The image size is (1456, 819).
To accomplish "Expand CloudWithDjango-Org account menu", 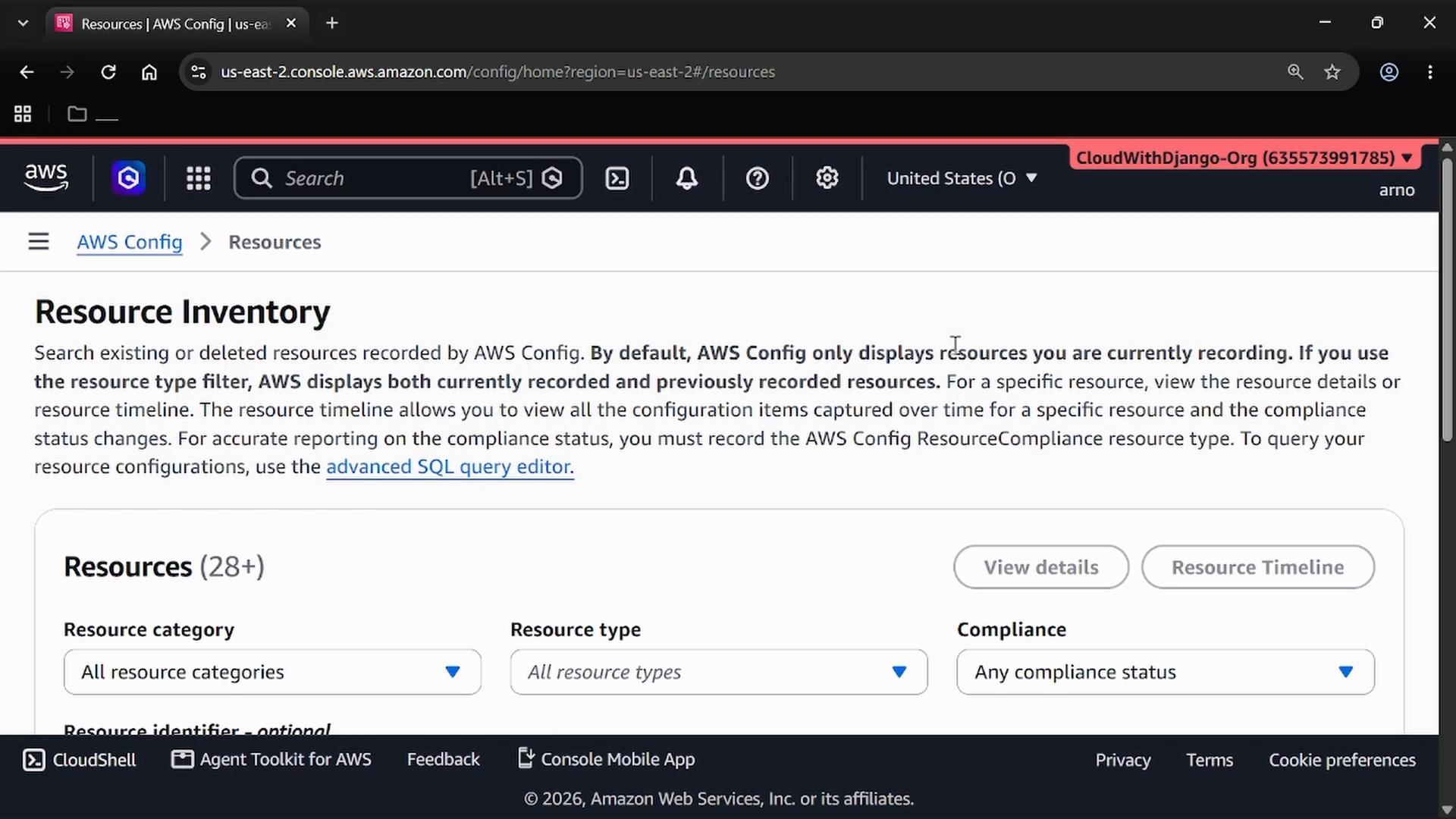I will (x=1244, y=158).
